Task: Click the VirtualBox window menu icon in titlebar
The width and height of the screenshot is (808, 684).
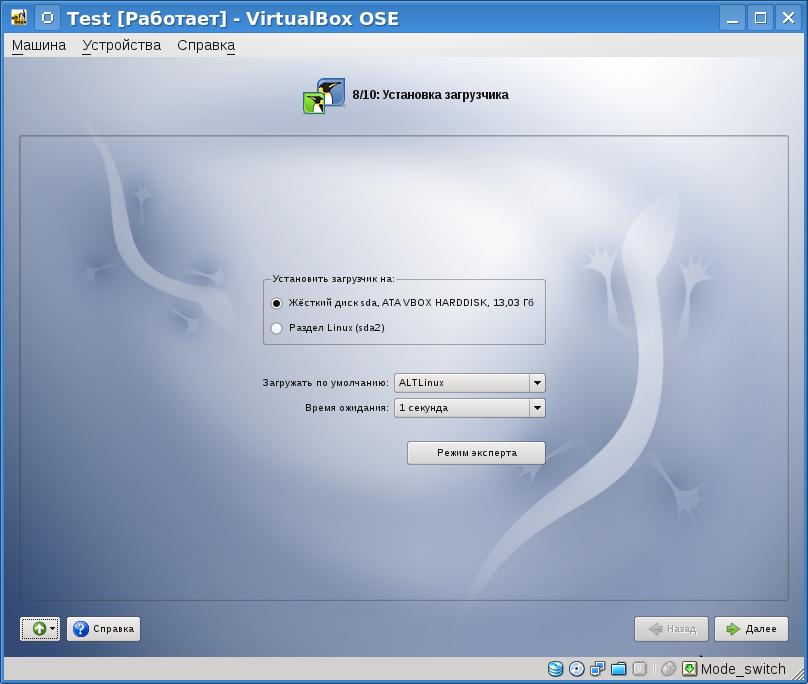Action: pyautogui.click(x=18, y=18)
